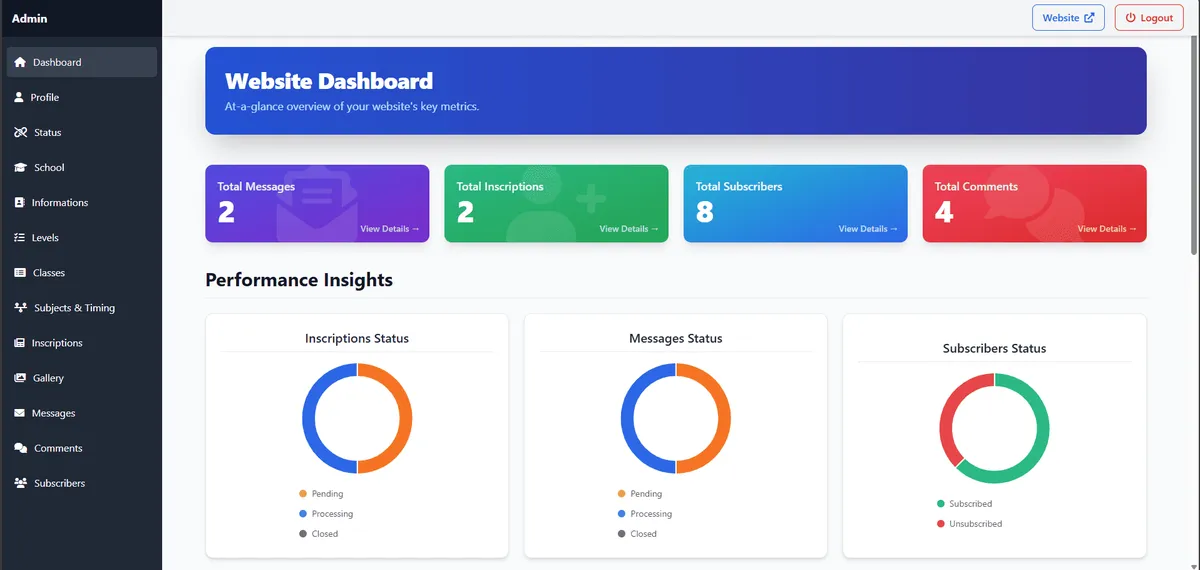The width and height of the screenshot is (1200, 570).
Task: Open the Subjects & Timing menu item
Action: click(74, 308)
